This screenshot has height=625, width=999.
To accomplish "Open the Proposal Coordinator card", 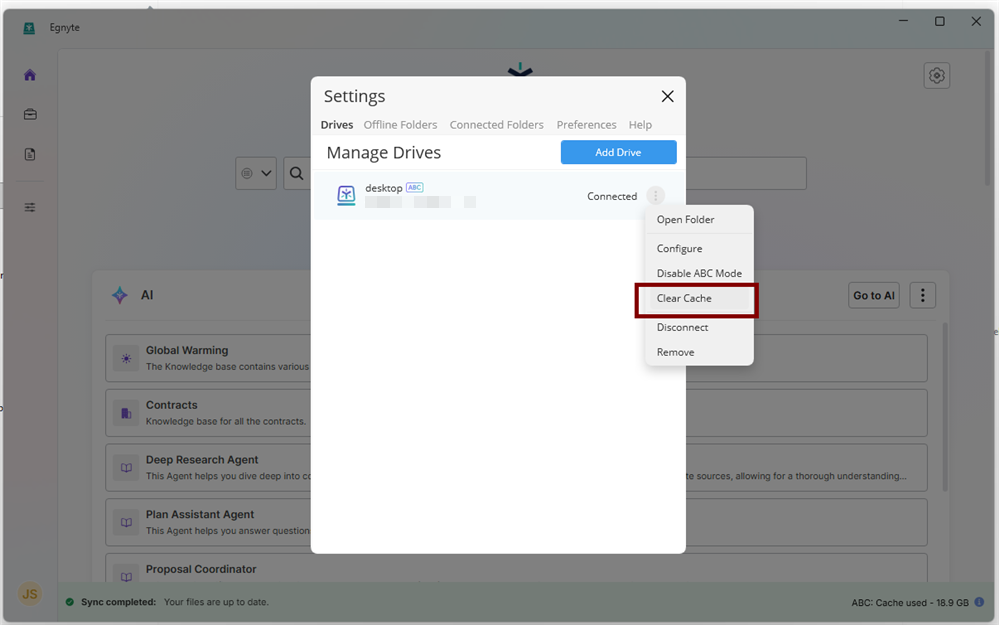I will 516,568.
